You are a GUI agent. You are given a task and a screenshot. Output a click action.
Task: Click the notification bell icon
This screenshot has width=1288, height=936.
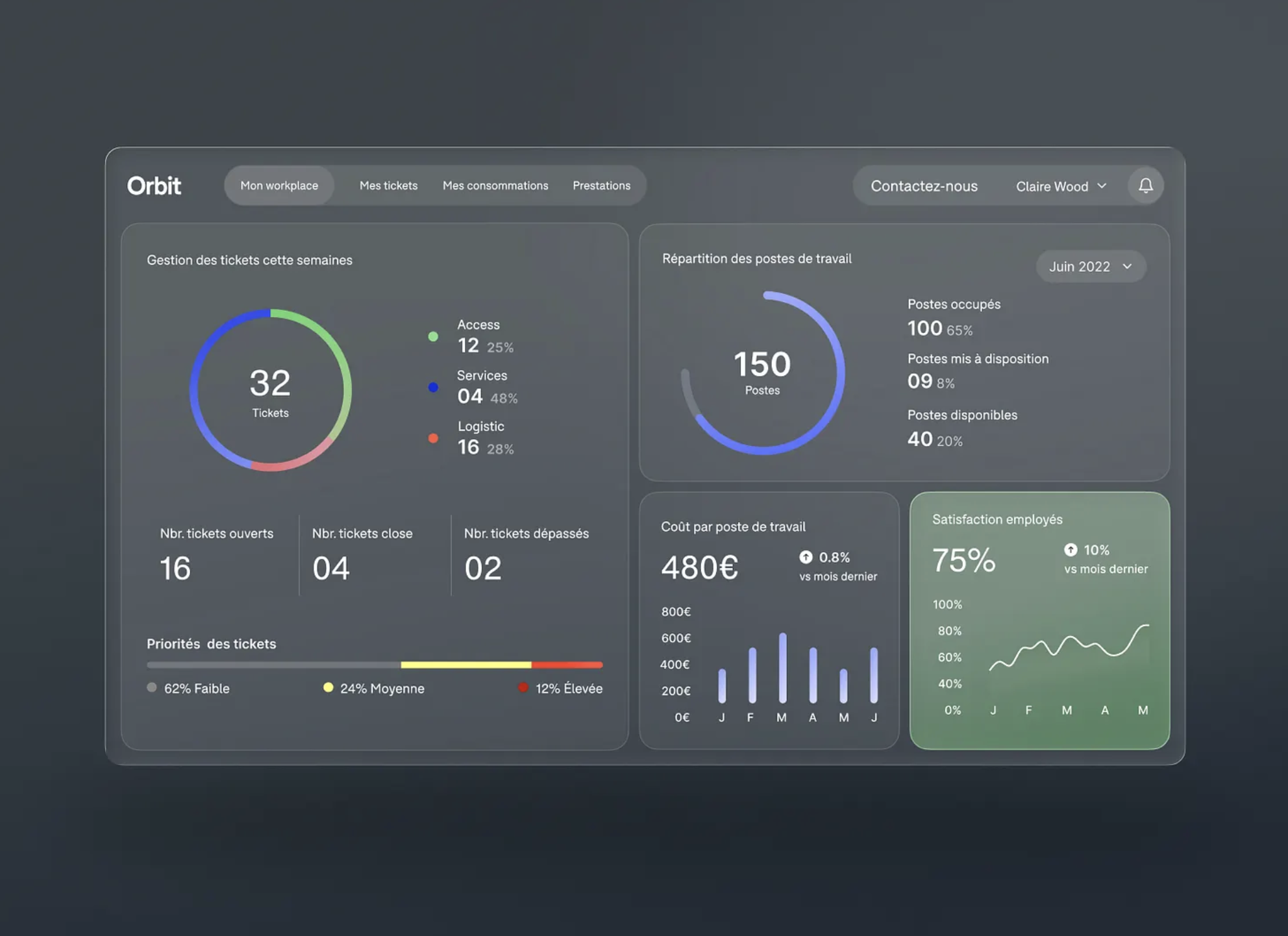1145,186
